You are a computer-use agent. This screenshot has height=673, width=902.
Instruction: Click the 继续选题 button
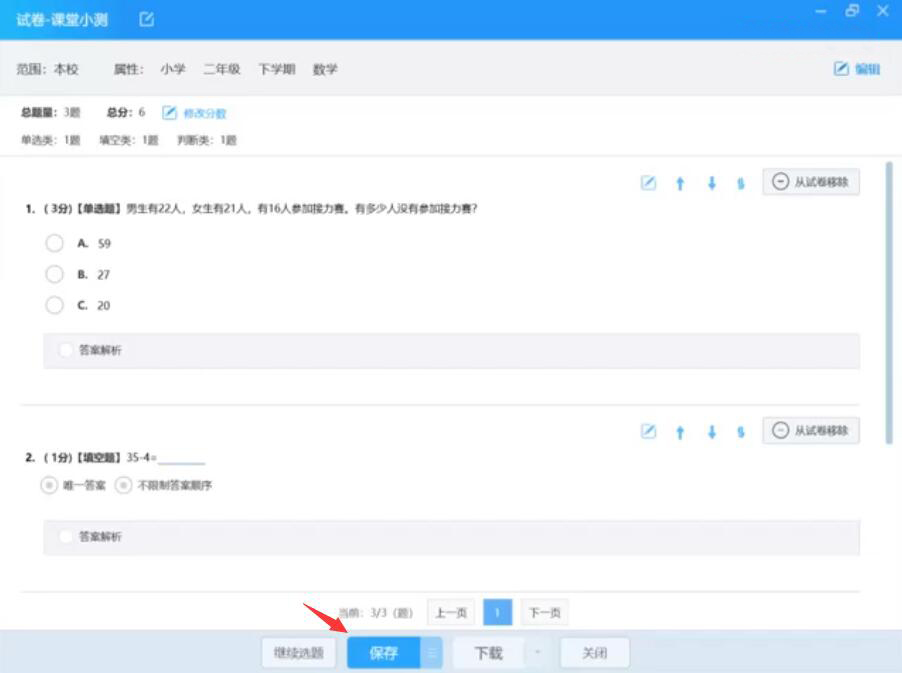click(299, 652)
